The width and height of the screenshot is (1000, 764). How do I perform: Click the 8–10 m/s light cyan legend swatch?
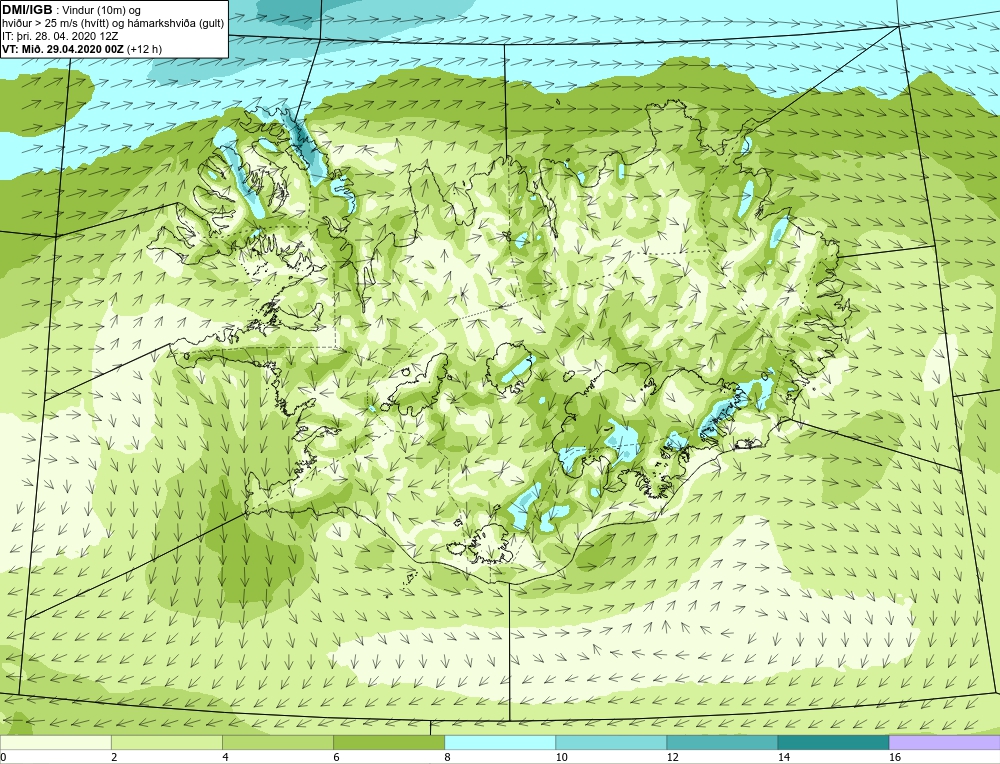click(x=499, y=742)
